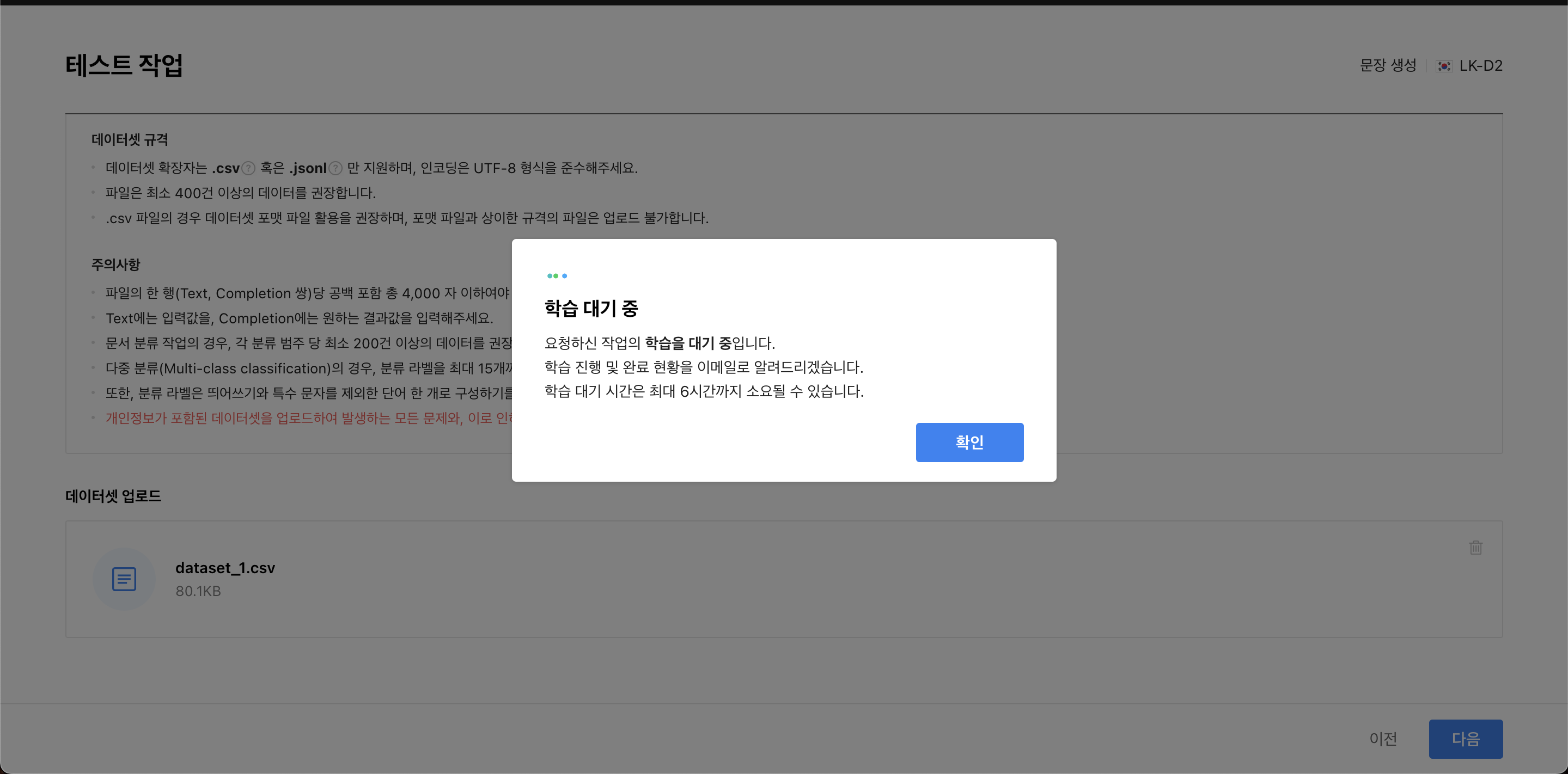
Task: Click the .csv help question-mark icon
Action: [248, 168]
